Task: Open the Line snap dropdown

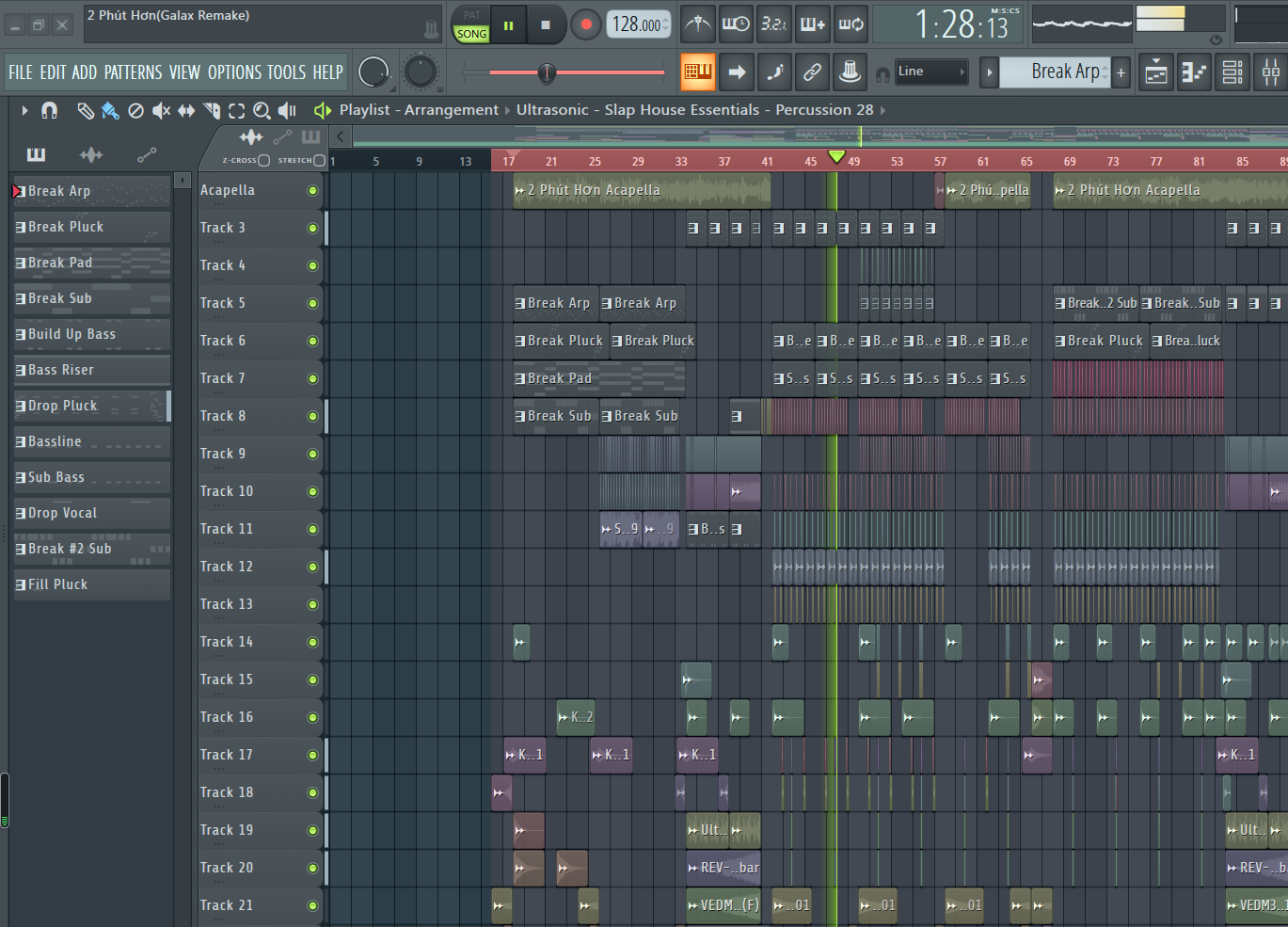Action: click(x=930, y=72)
